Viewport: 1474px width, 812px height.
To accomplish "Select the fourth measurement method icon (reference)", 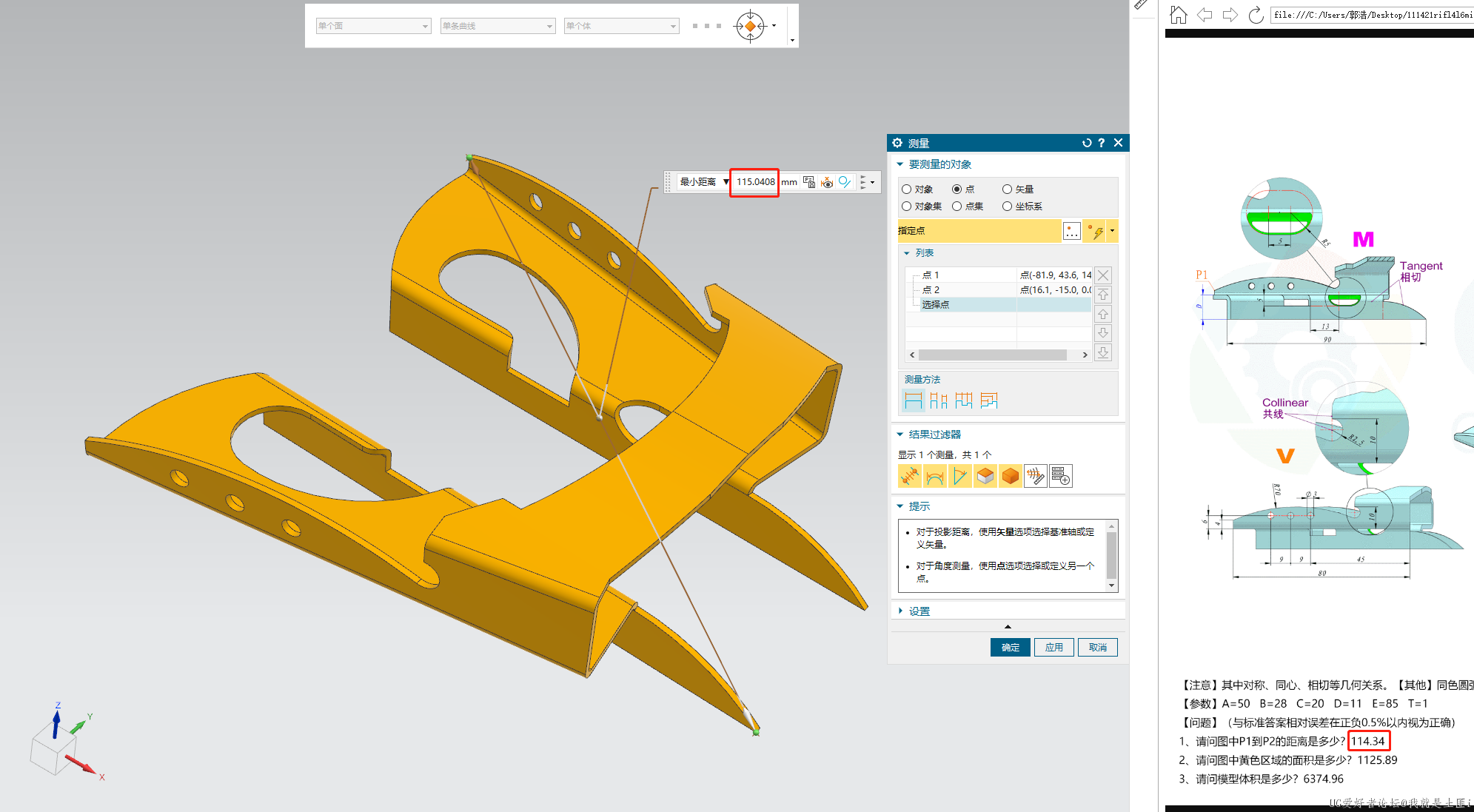I will click(x=989, y=400).
